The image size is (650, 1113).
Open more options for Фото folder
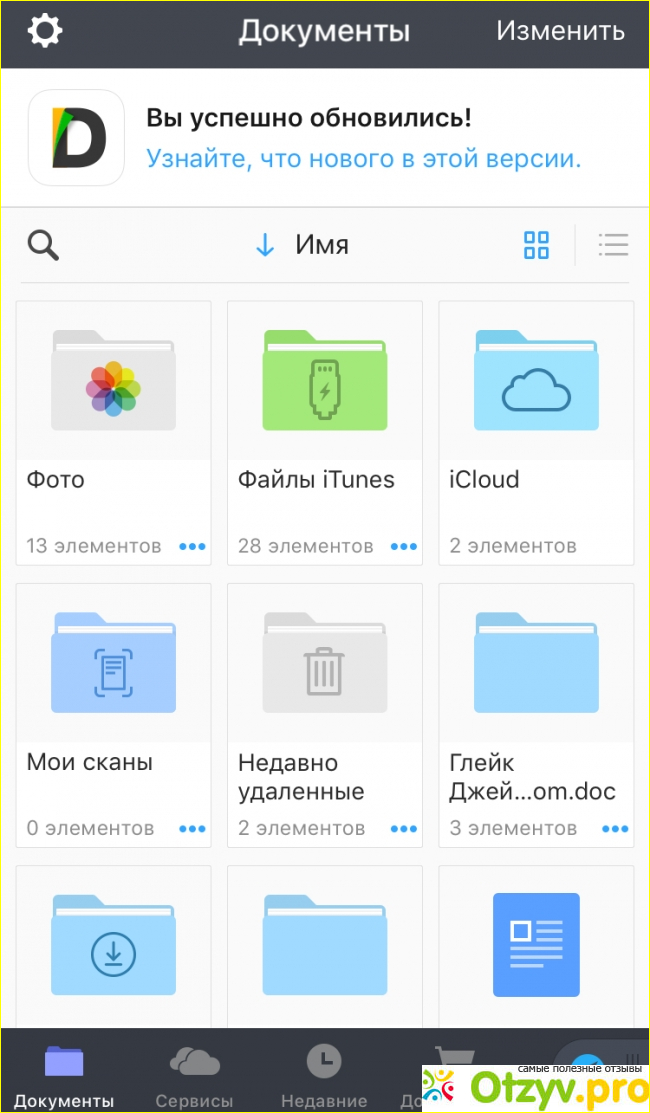coord(192,546)
